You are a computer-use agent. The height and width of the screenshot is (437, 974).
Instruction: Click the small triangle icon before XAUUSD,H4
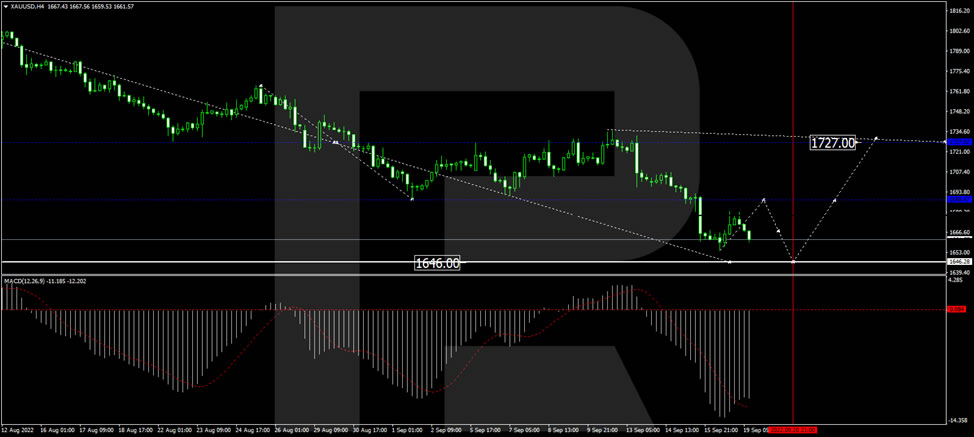coord(6,6)
